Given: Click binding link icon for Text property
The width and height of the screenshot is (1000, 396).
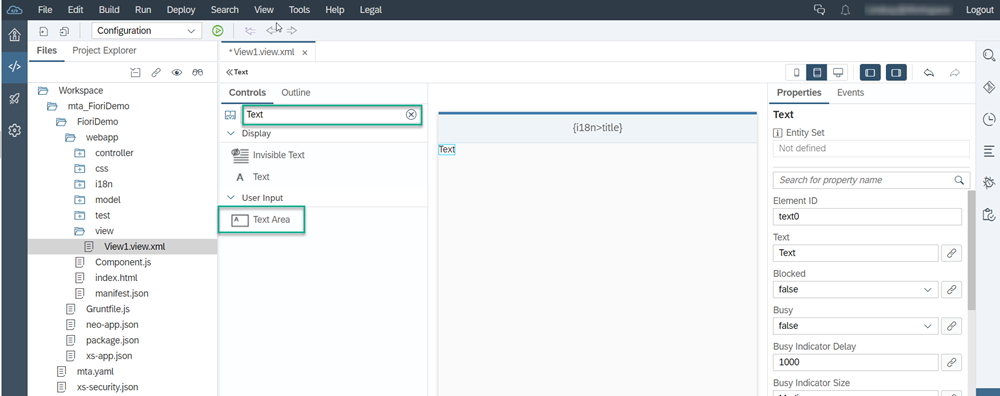Looking at the screenshot, I should [x=951, y=253].
